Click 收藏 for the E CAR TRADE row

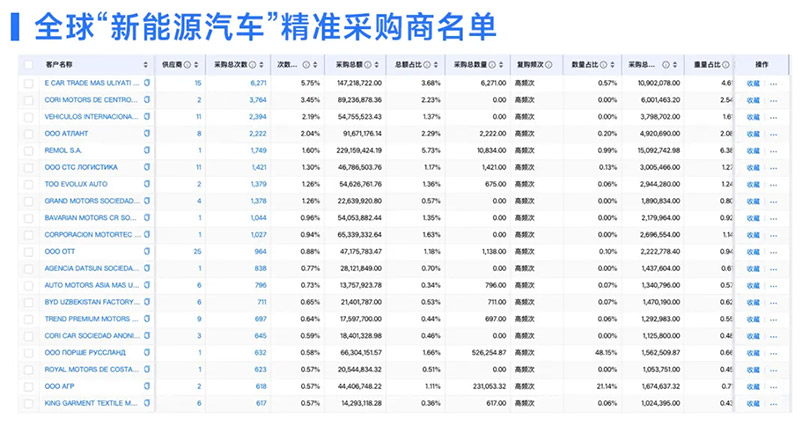point(753,83)
